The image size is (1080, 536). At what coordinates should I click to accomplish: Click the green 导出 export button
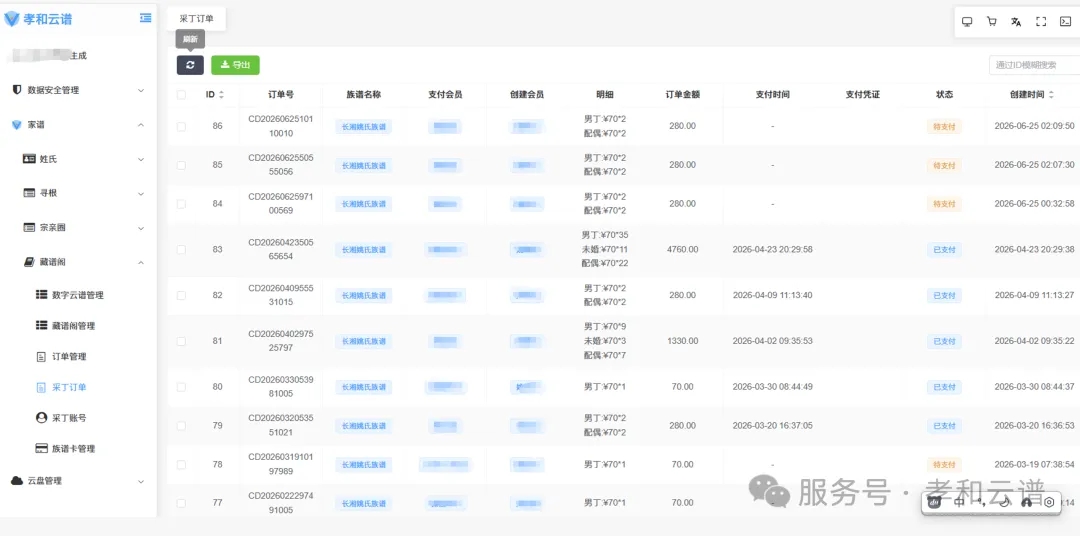point(235,65)
